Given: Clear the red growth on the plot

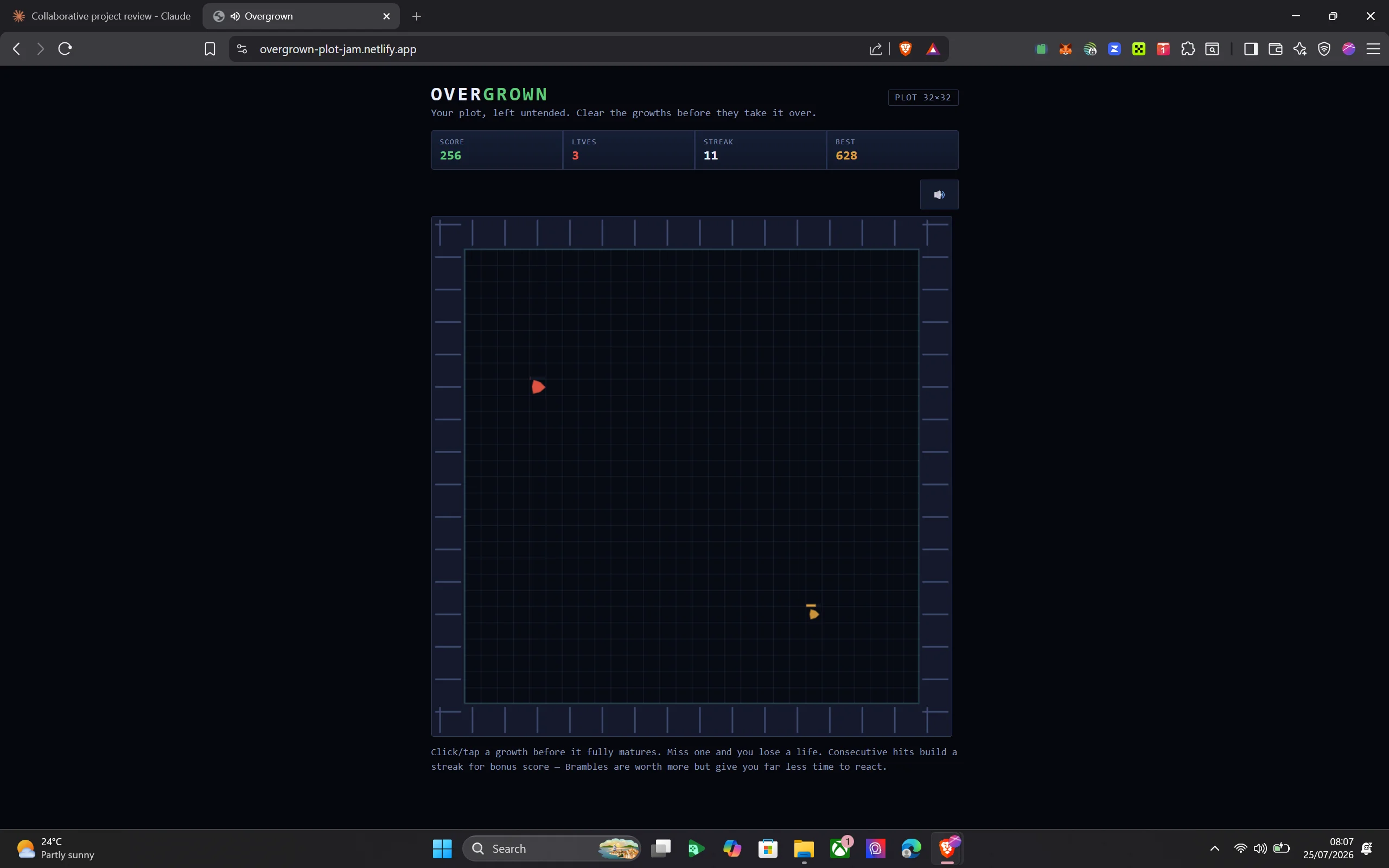Looking at the screenshot, I should pyautogui.click(x=538, y=387).
